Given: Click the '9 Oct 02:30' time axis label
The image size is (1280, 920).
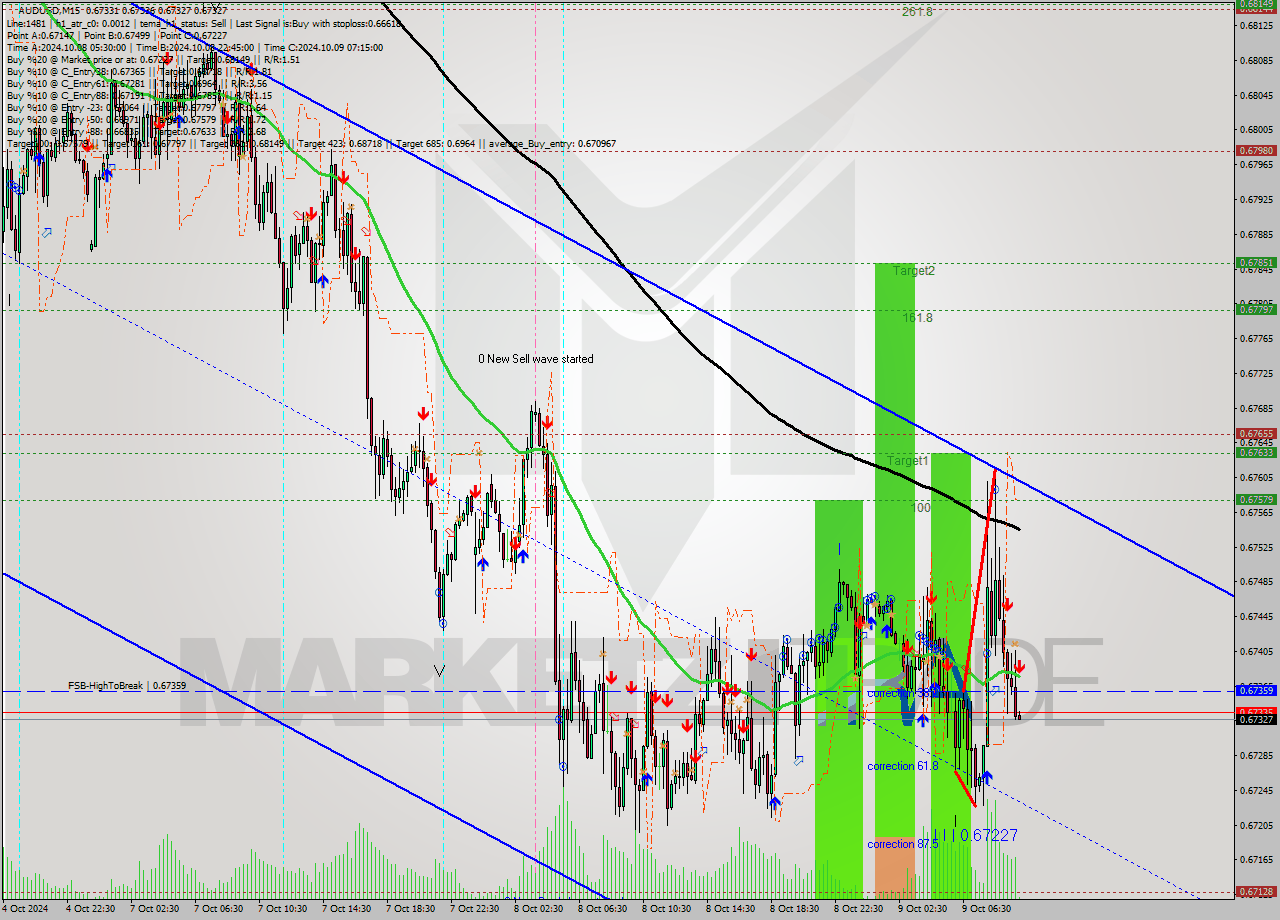Looking at the screenshot, I should tap(922, 909).
